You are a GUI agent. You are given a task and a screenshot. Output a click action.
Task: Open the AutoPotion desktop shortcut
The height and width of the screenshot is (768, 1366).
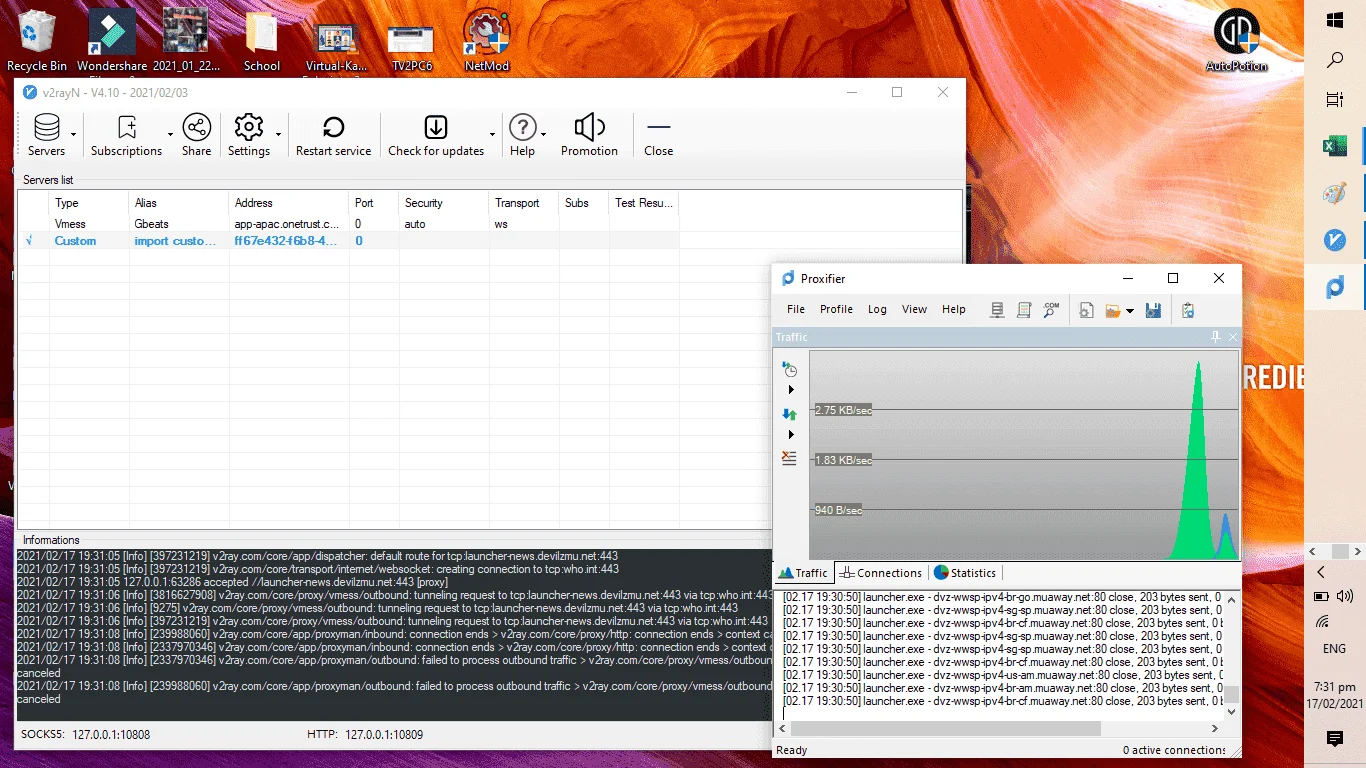click(1236, 41)
